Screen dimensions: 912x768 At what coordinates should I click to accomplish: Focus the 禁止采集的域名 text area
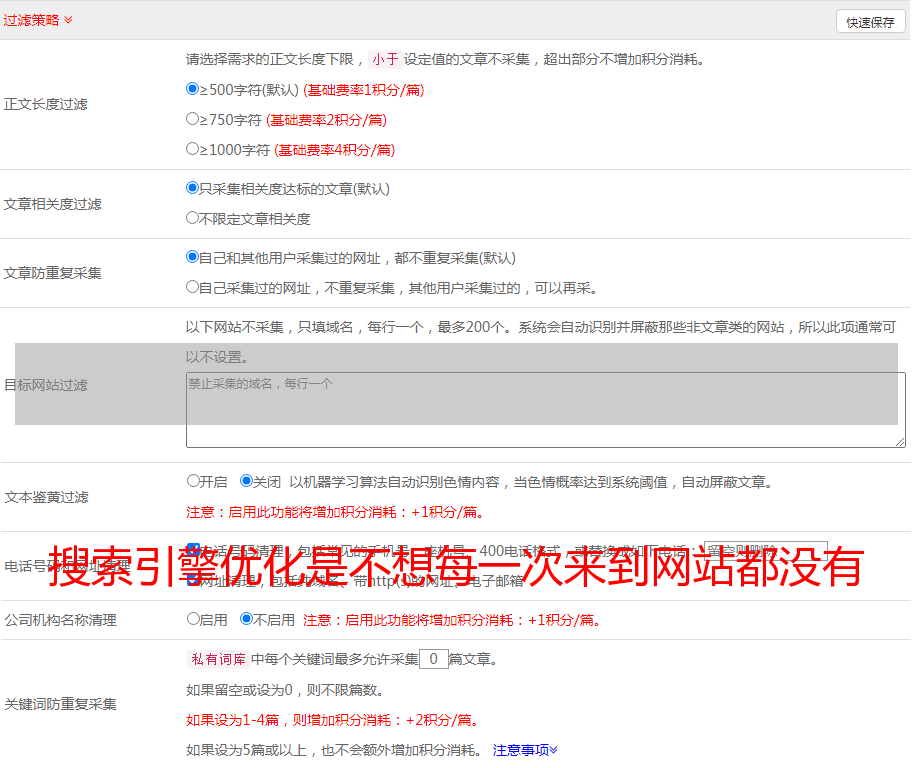point(545,410)
